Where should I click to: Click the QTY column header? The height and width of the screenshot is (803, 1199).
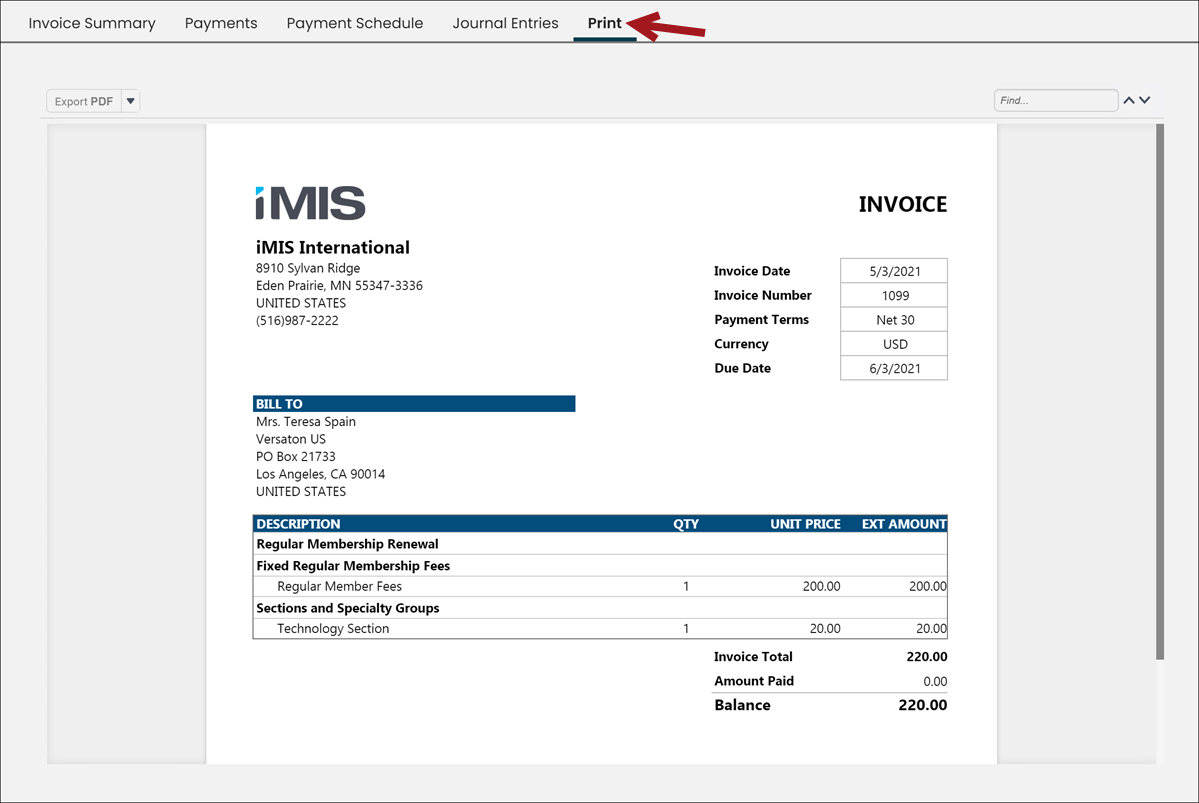686,524
